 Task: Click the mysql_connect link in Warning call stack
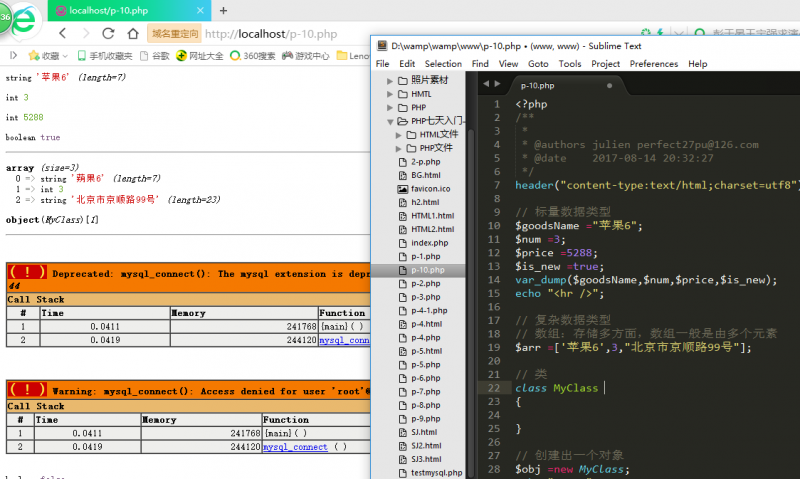(294, 447)
